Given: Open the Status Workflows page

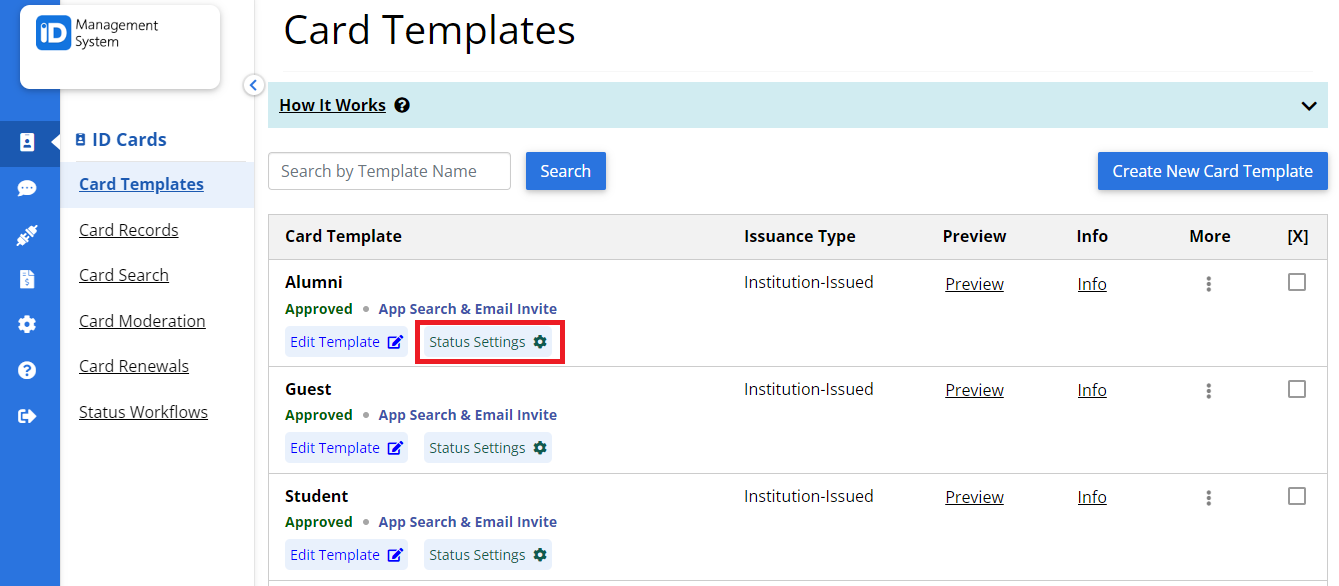Looking at the screenshot, I should [143, 411].
